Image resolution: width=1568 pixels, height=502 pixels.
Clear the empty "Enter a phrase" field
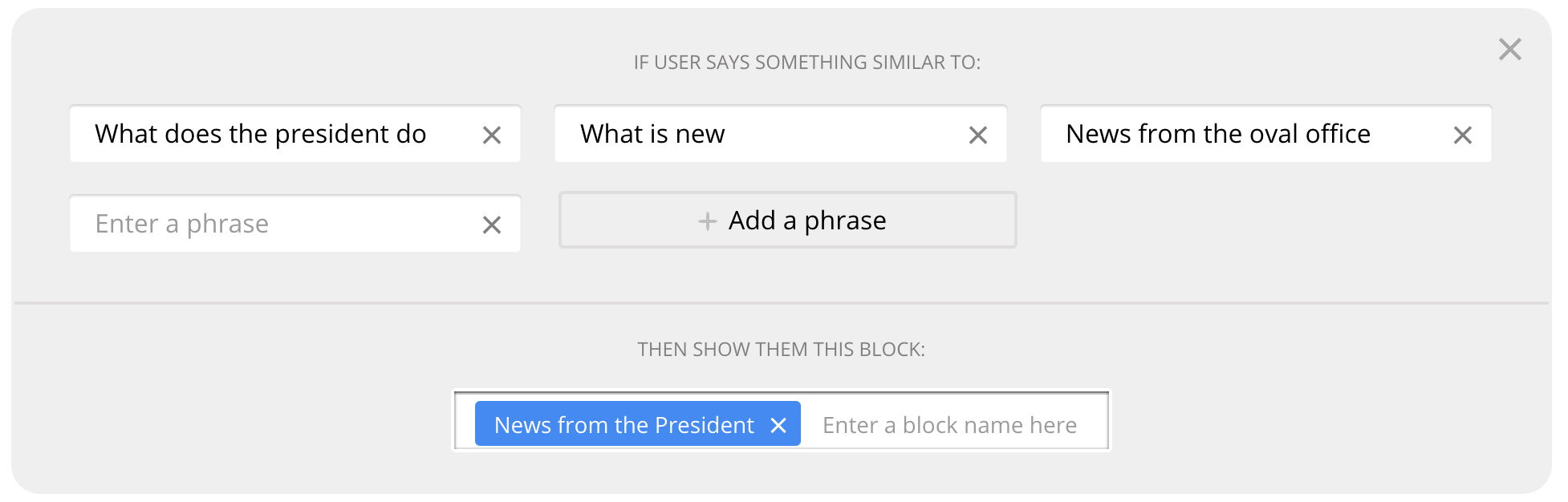click(492, 225)
